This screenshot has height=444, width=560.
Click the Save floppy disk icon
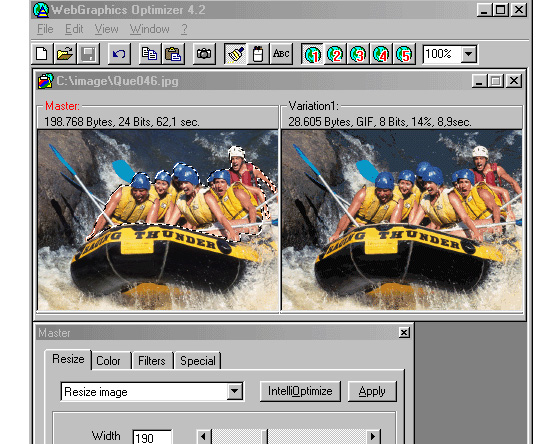[88, 54]
